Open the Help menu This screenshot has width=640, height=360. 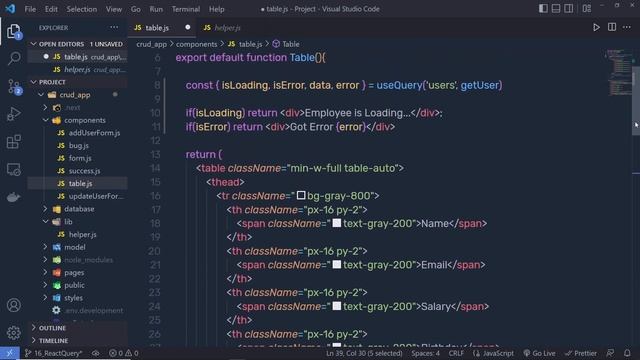217,9
